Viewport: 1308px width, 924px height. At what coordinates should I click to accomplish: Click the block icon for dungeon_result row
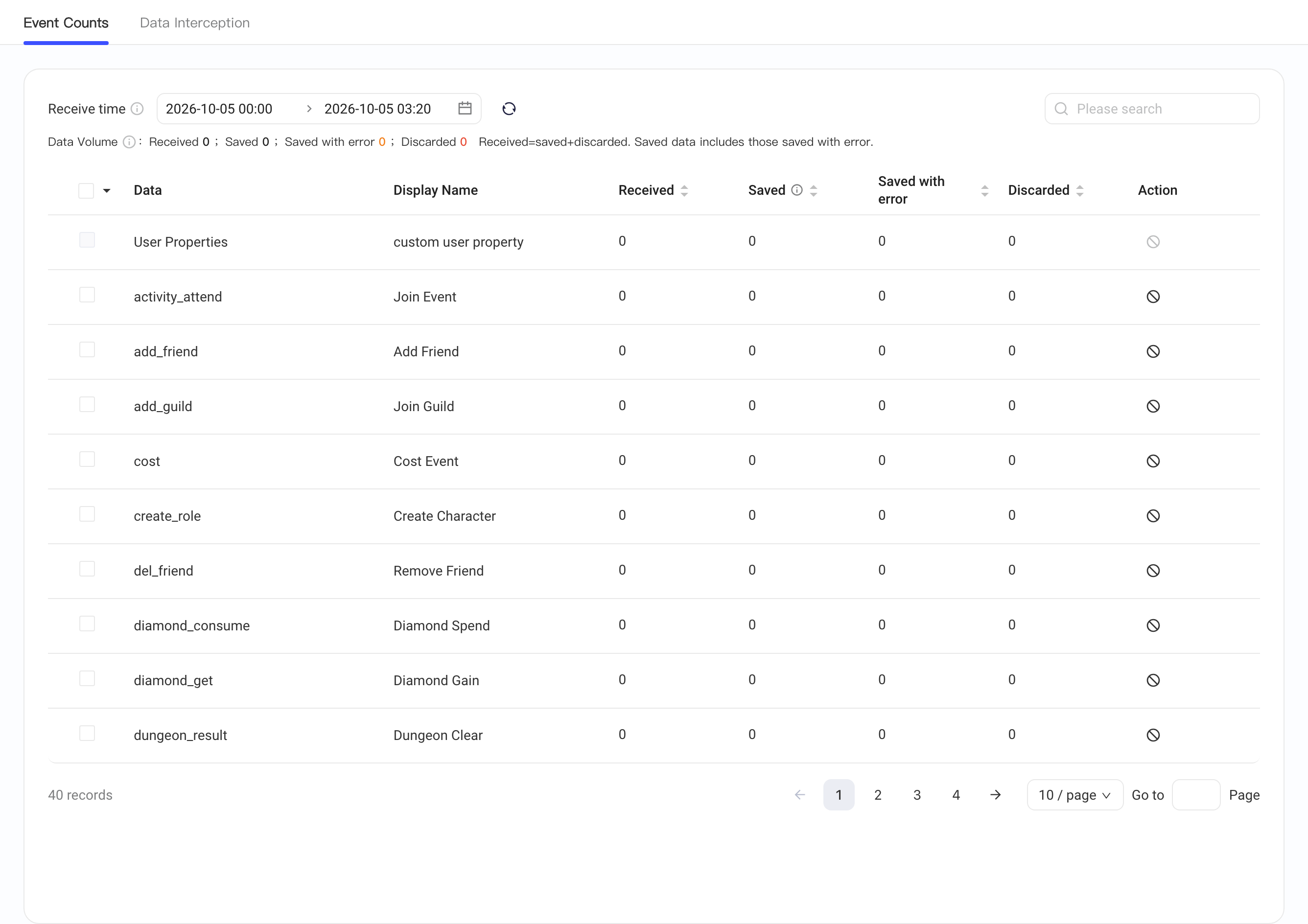click(1153, 735)
